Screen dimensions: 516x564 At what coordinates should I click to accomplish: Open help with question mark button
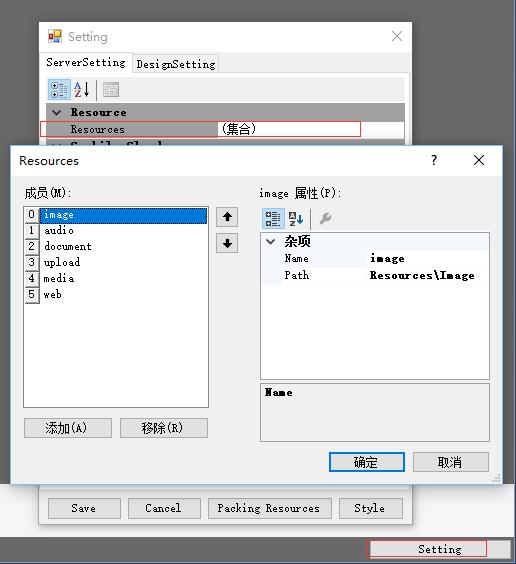pos(434,160)
